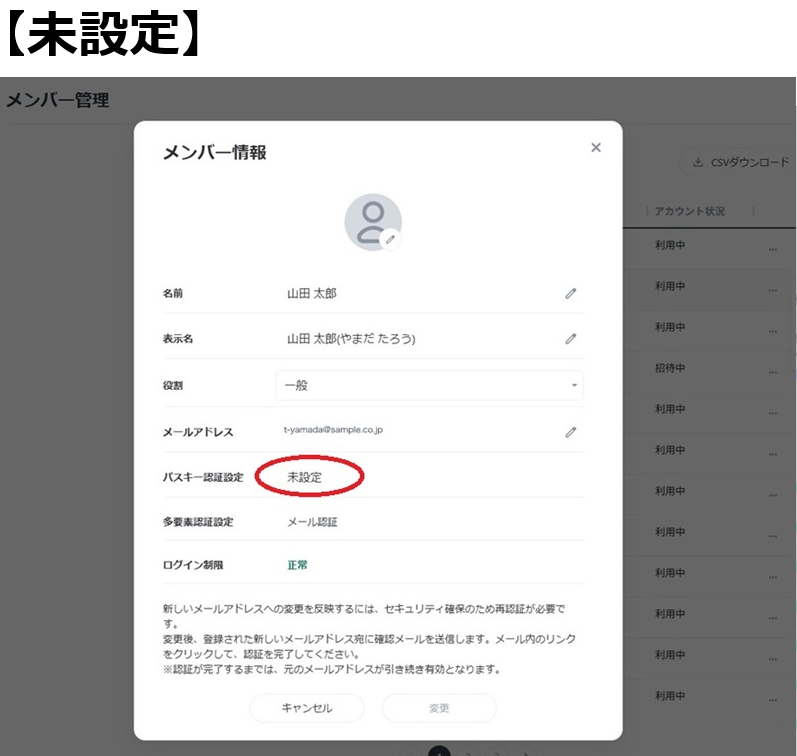This screenshot has height=756, width=797.
Task: Click the 正常 login restriction status
Action: [x=297, y=565]
